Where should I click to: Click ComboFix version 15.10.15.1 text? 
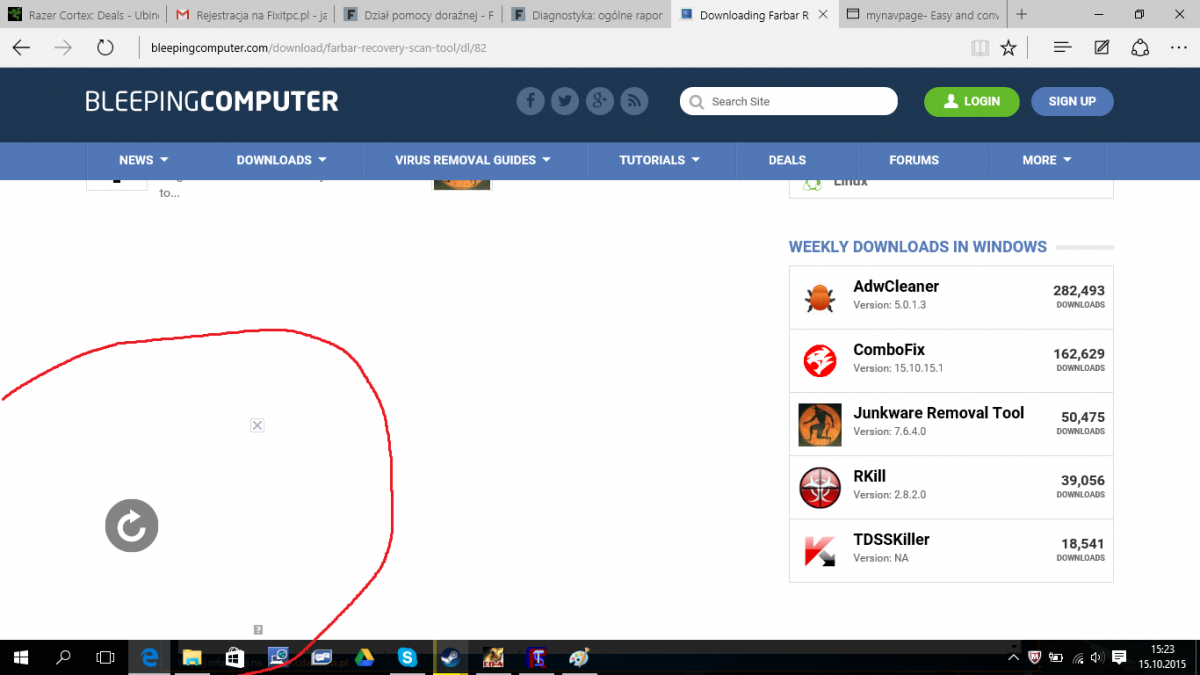(x=898, y=368)
